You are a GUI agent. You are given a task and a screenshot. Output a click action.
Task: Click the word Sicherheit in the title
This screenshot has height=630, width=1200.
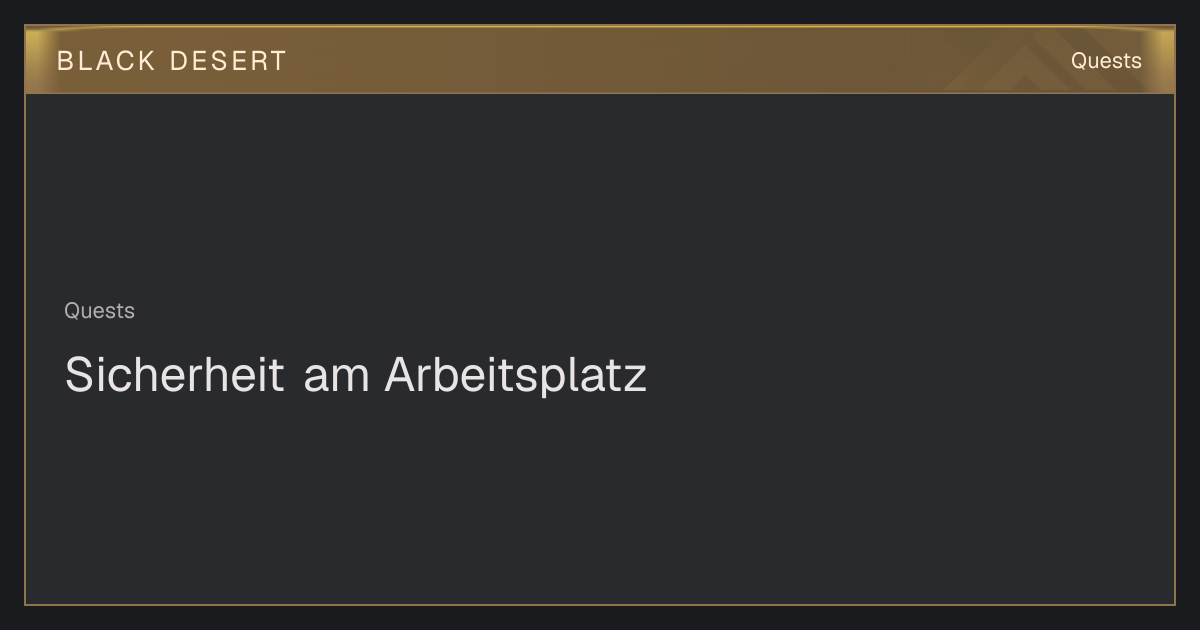175,375
